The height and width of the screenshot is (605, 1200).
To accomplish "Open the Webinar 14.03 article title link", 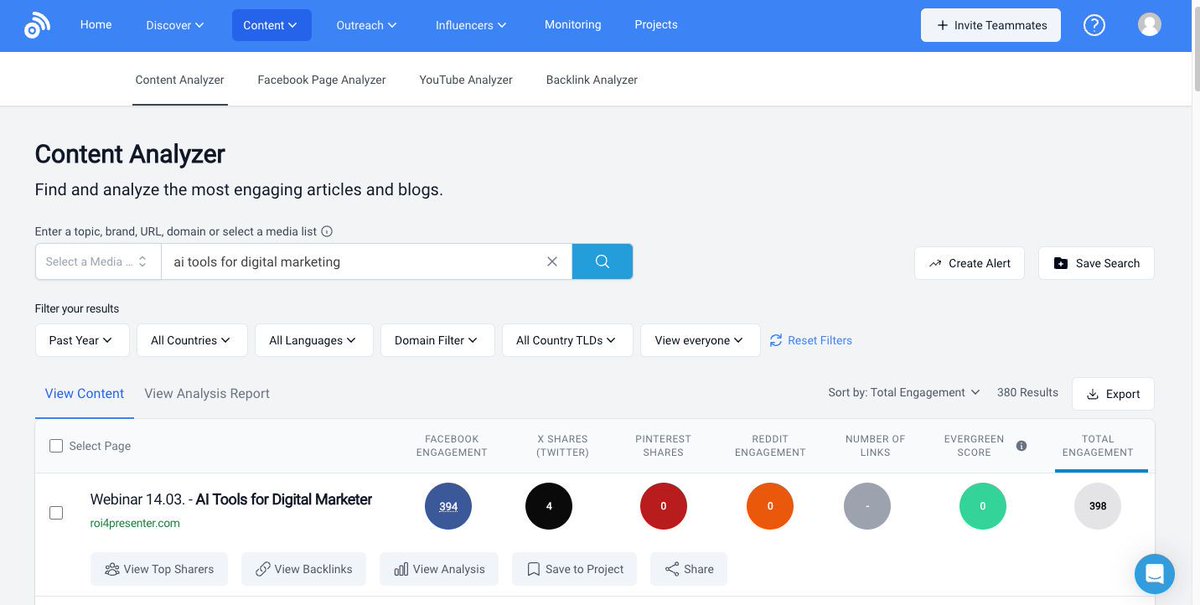I will (x=231, y=499).
